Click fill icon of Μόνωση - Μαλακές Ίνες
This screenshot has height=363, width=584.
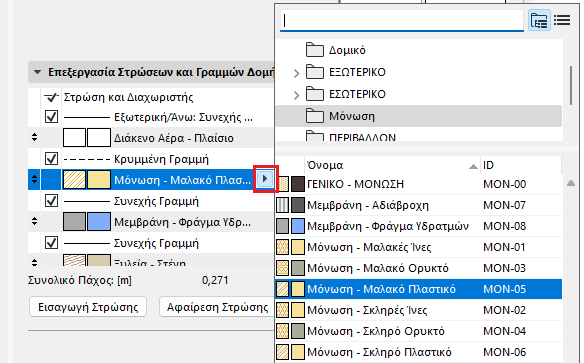pyautogui.click(x=283, y=247)
